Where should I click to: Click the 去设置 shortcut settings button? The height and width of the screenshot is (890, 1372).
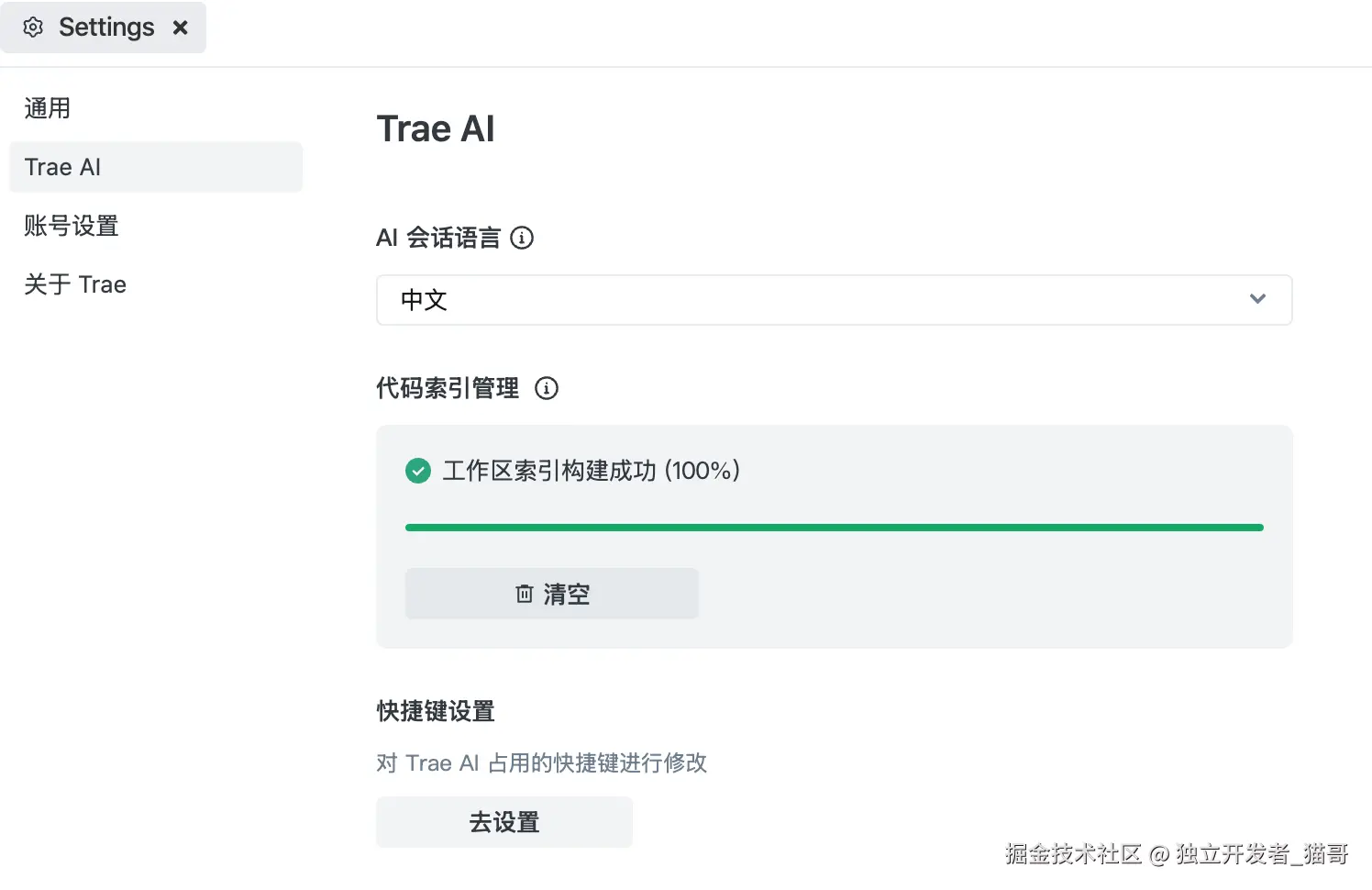coord(503,822)
